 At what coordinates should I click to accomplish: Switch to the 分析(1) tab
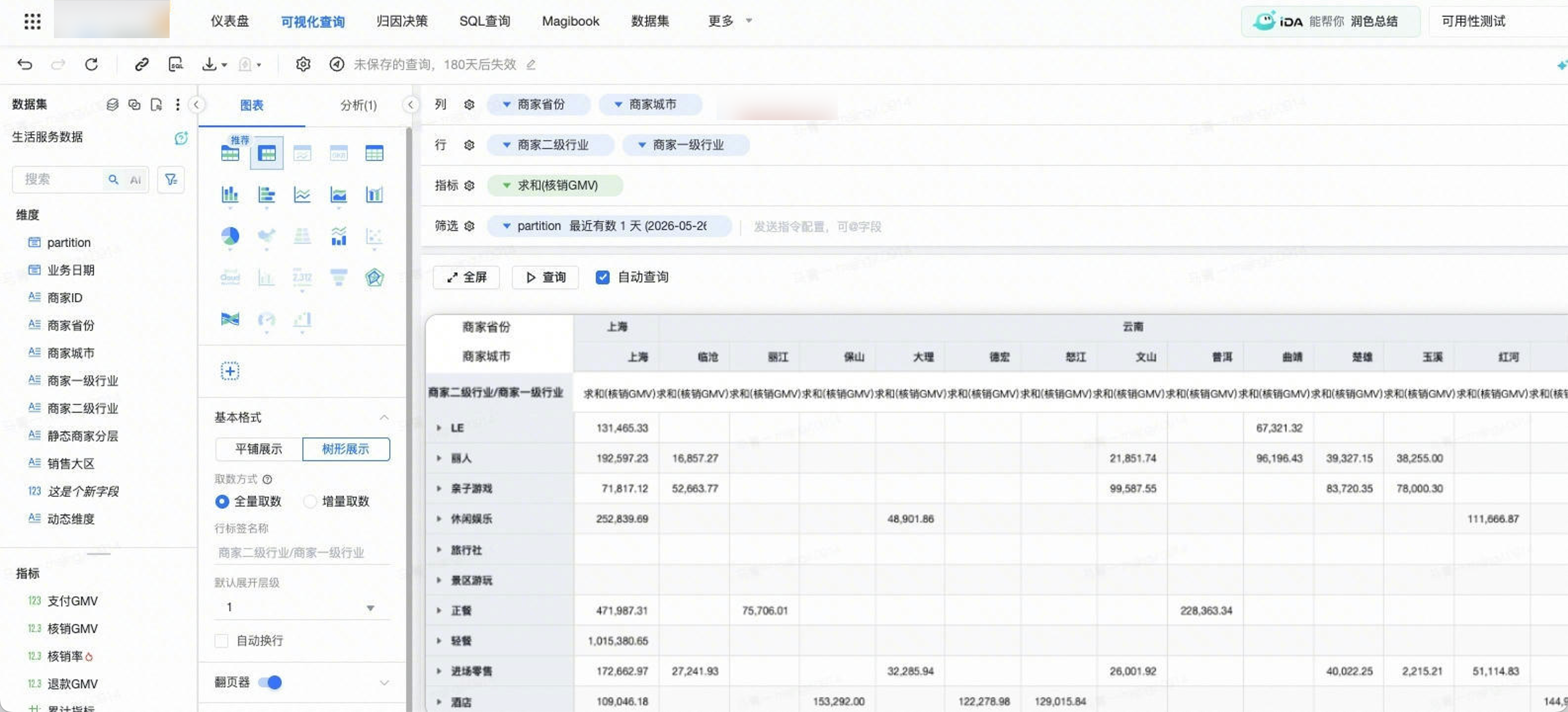click(358, 105)
